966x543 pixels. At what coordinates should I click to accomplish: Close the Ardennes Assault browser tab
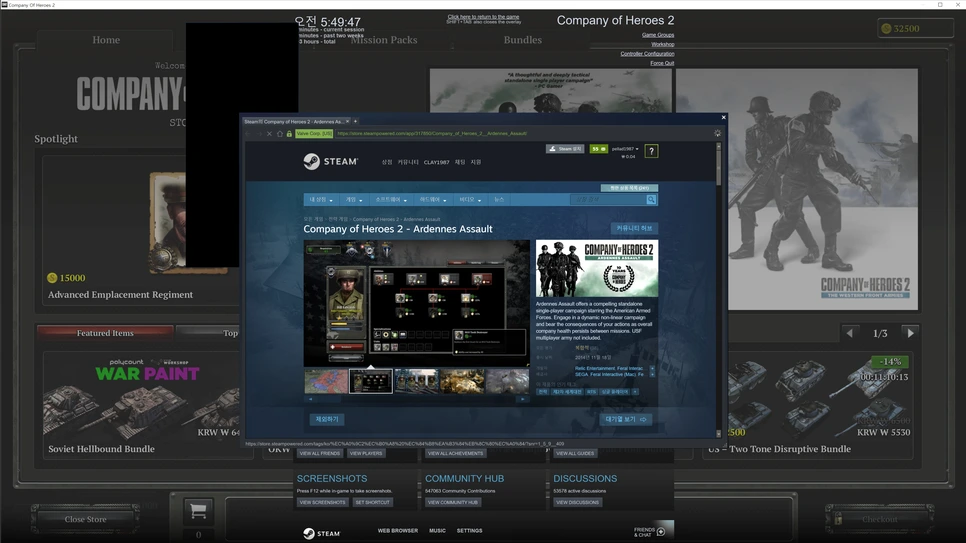347,121
